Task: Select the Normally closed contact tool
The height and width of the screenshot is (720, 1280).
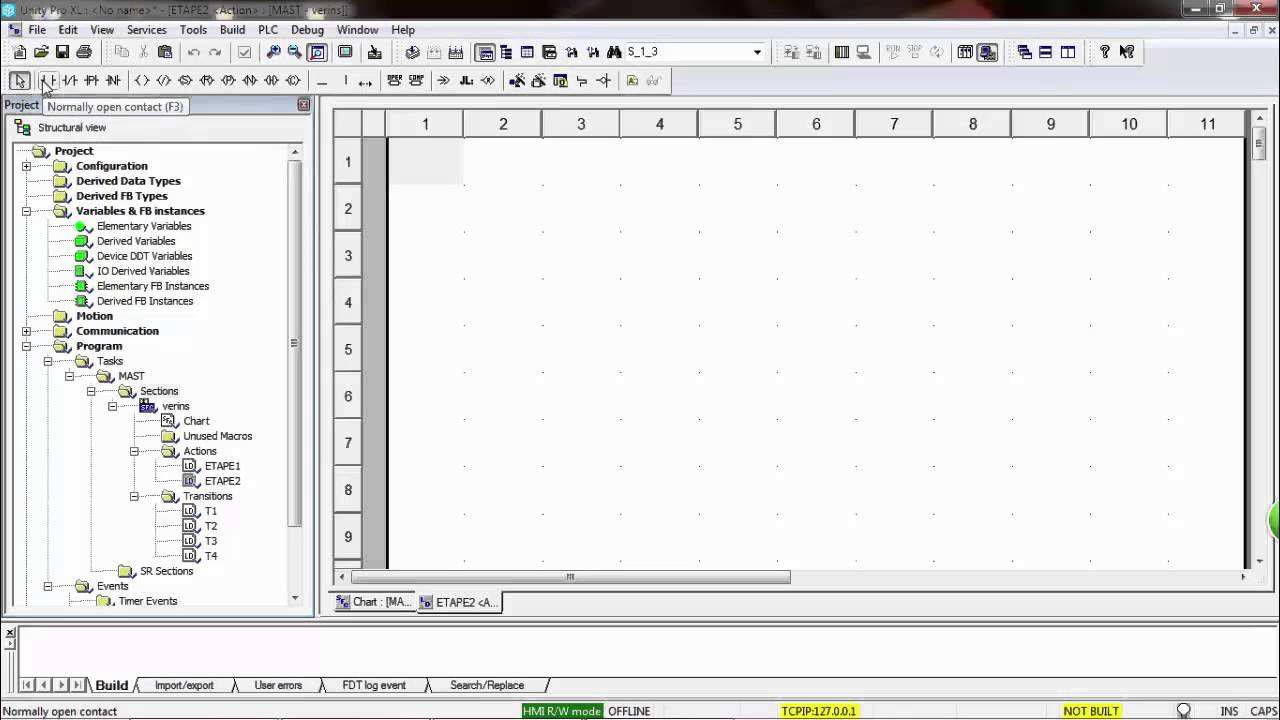Action: (69, 81)
